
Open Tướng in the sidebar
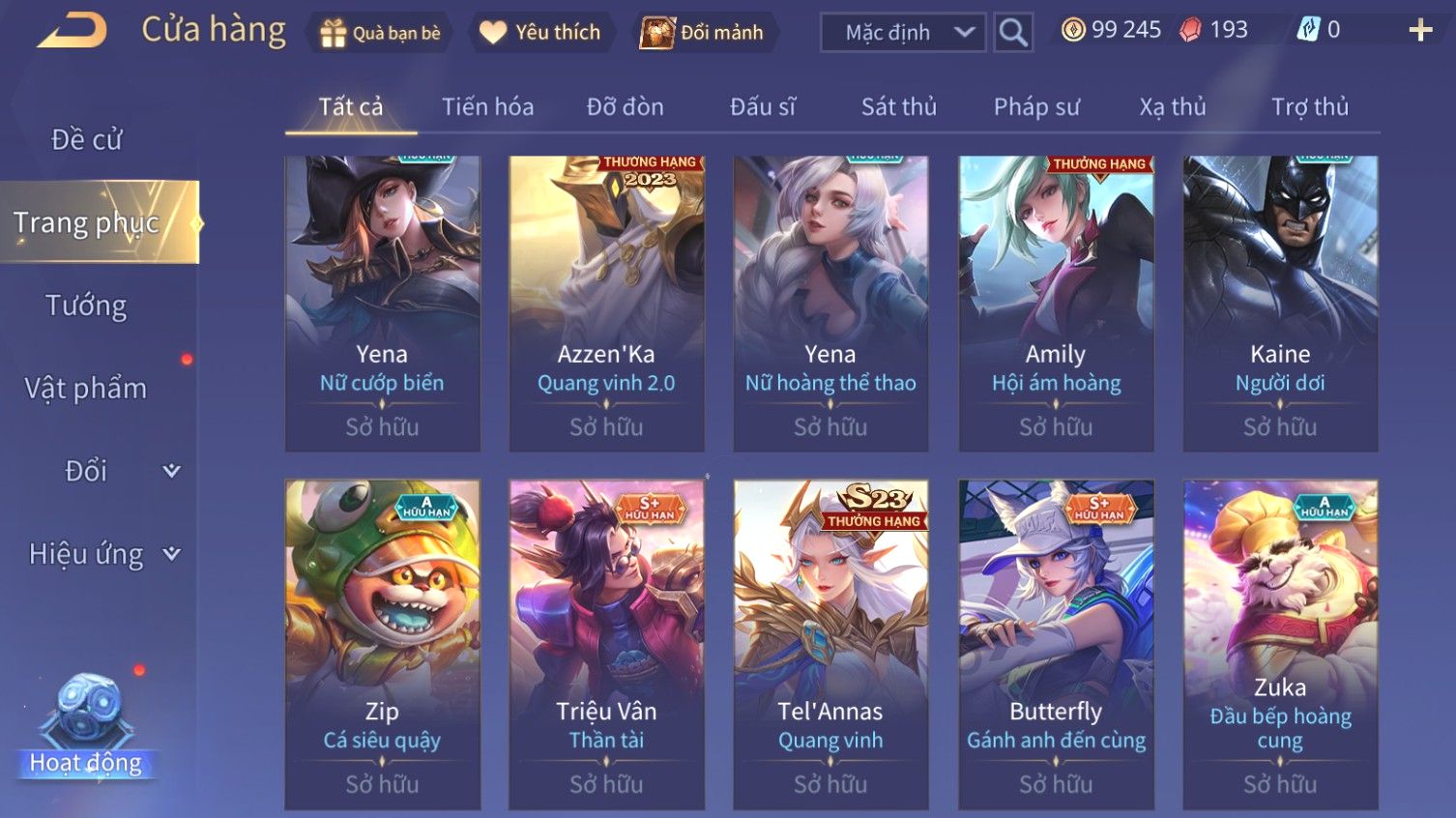point(86,306)
